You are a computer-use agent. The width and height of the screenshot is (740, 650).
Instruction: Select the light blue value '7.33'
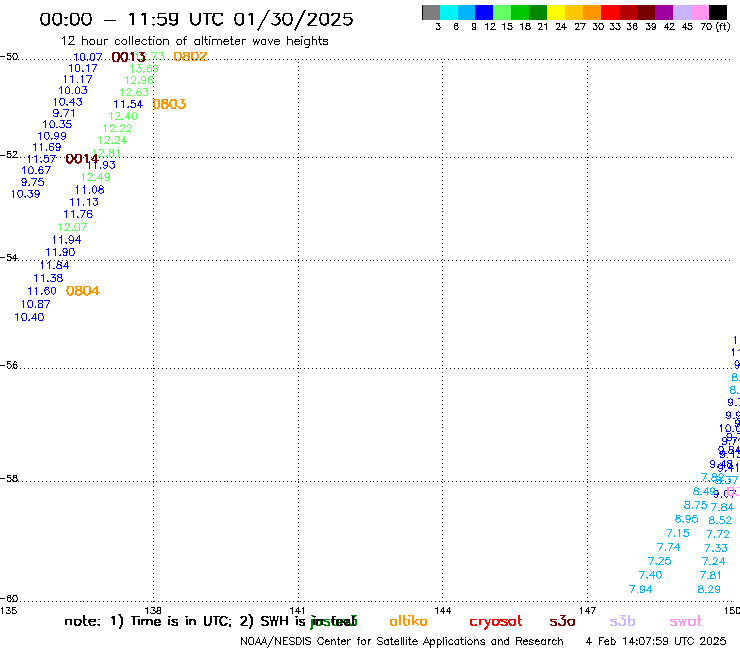click(x=716, y=548)
